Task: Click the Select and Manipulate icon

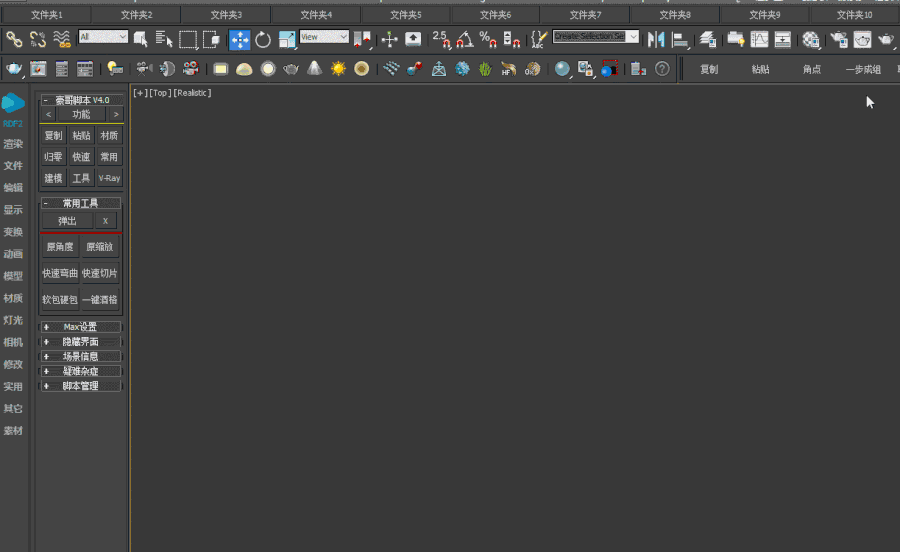Action: point(389,39)
